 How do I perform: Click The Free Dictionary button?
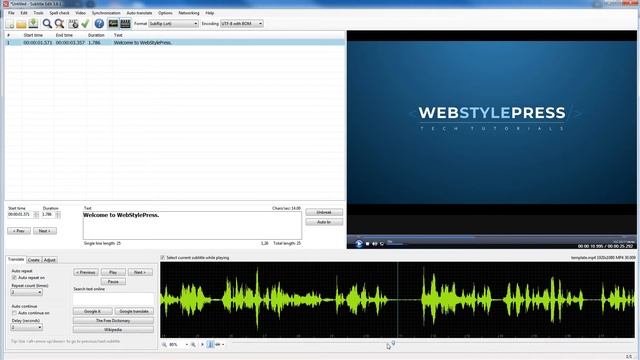pyautogui.click(x=113, y=321)
